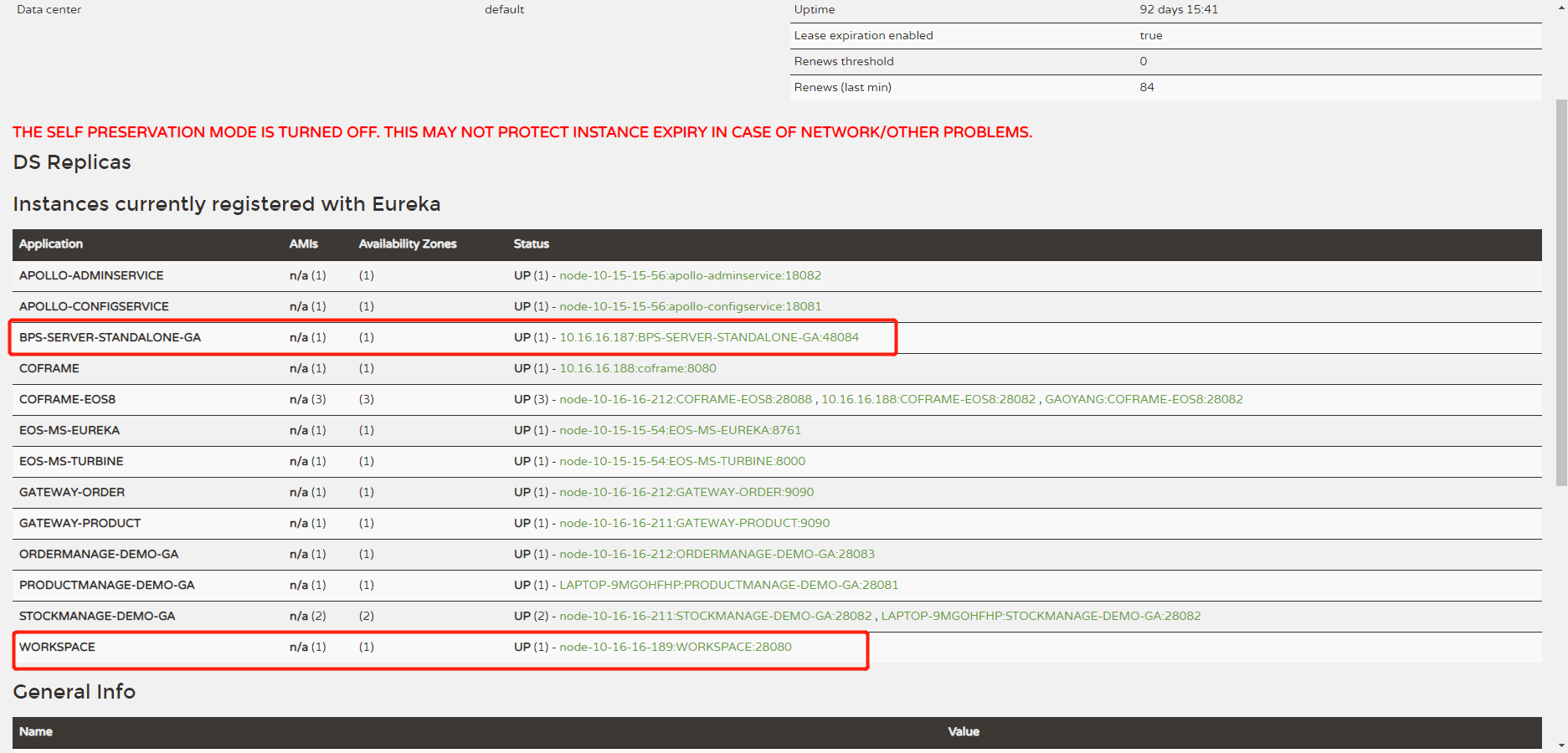Open GAOYANG:COFRAME-EOS8:28082 instance link

point(1144,399)
